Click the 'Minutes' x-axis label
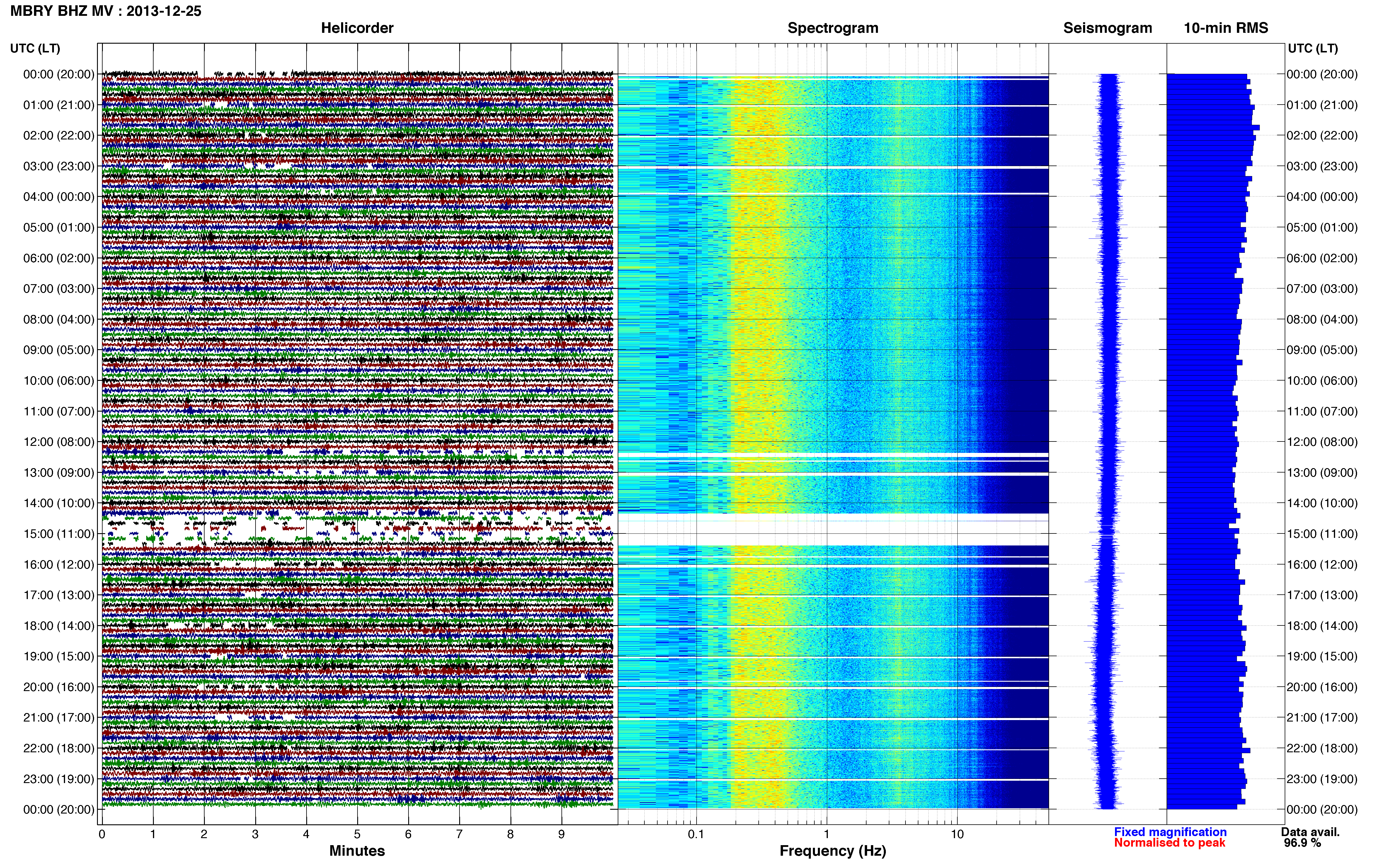1389x868 pixels. [357, 851]
